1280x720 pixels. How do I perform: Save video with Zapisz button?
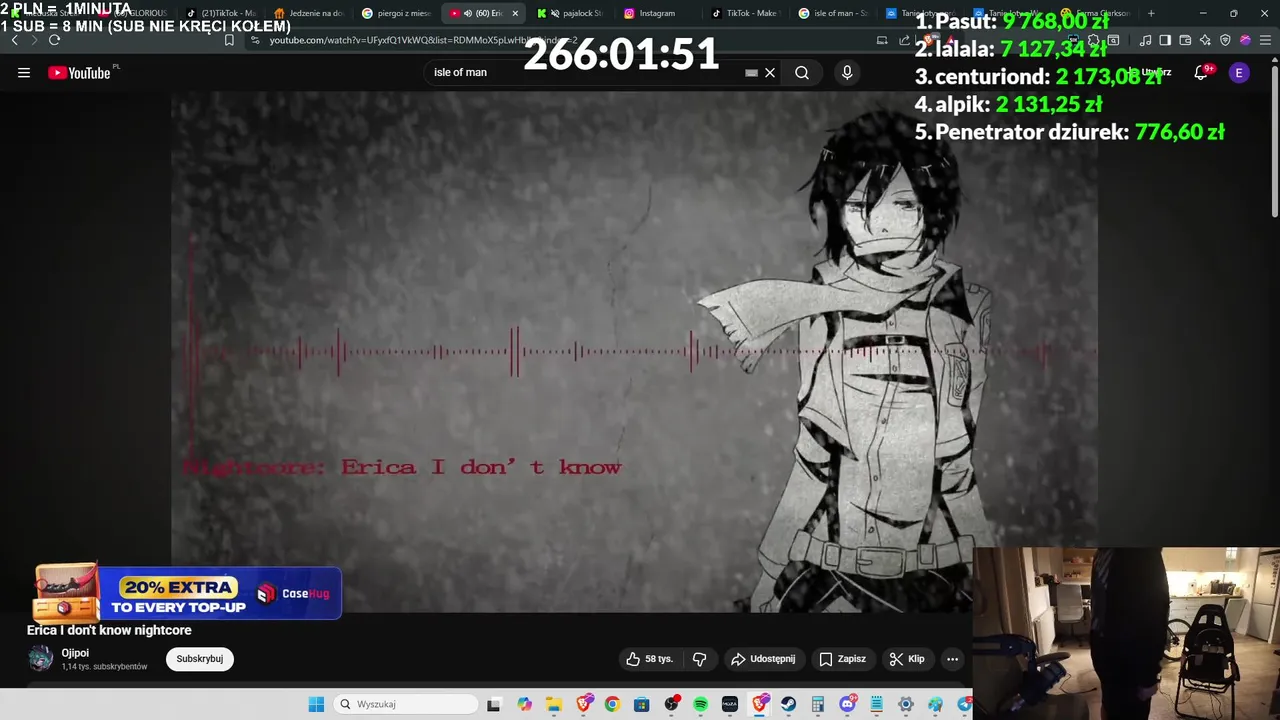click(842, 659)
